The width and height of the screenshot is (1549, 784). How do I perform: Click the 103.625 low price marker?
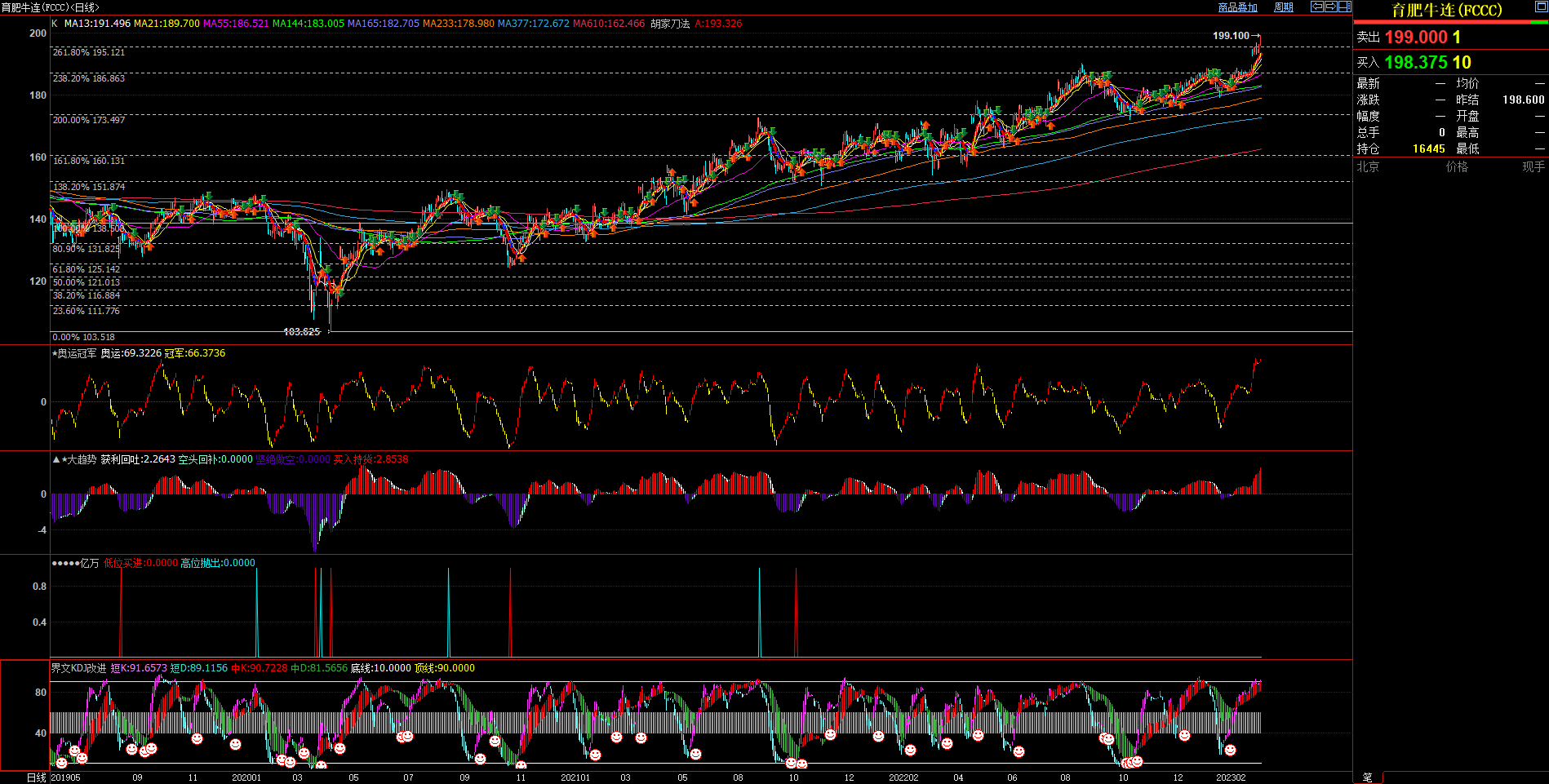[301, 332]
